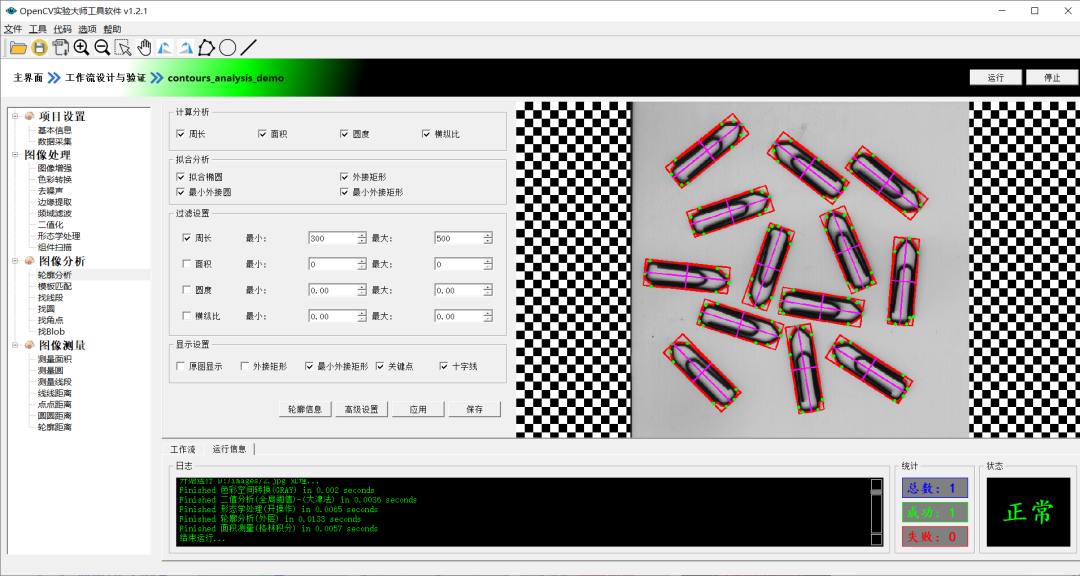
Task: Increase the 周长 minimum spinner value
Action: click(362, 236)
